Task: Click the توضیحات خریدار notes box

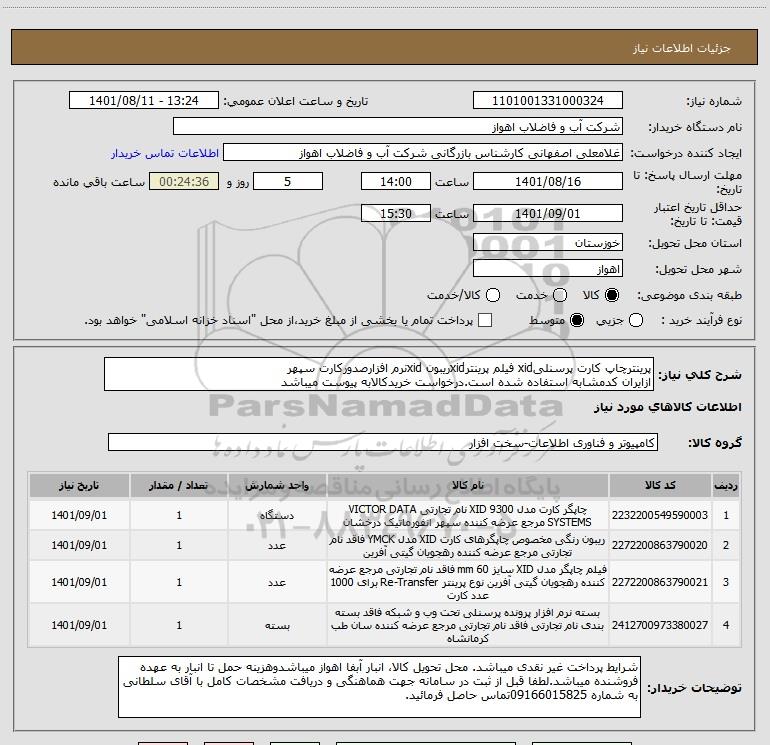Action: click(x=380, y=687)
